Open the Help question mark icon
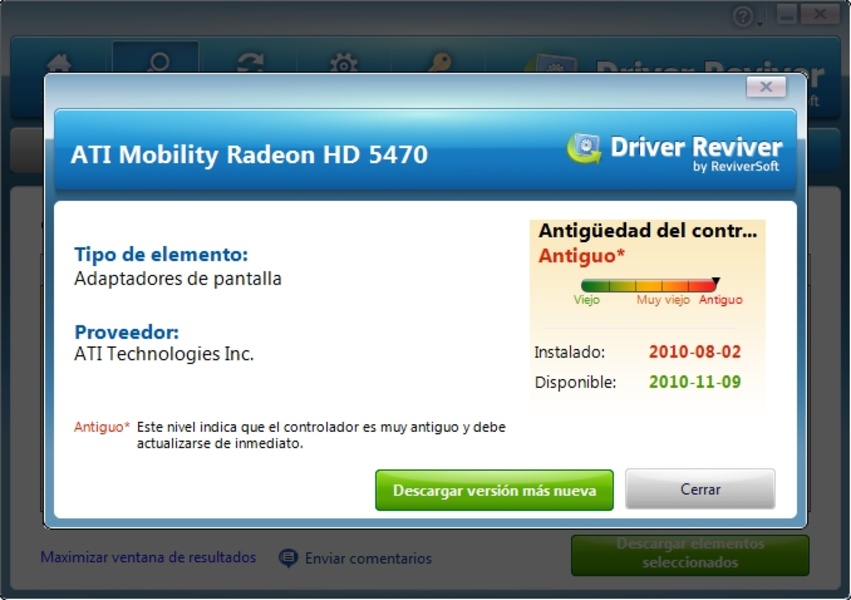Viewport: 851px width, 600px height. click(742, 16)
